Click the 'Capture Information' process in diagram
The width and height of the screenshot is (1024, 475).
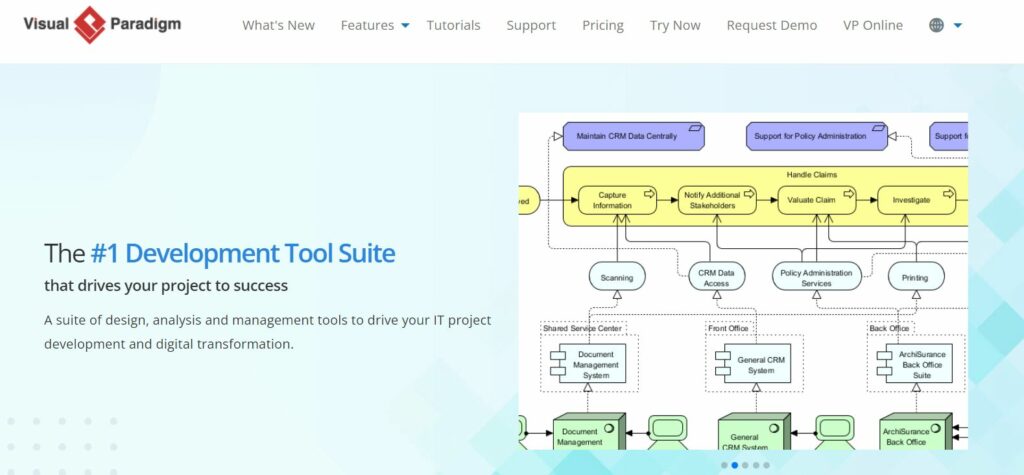[617, 200]
